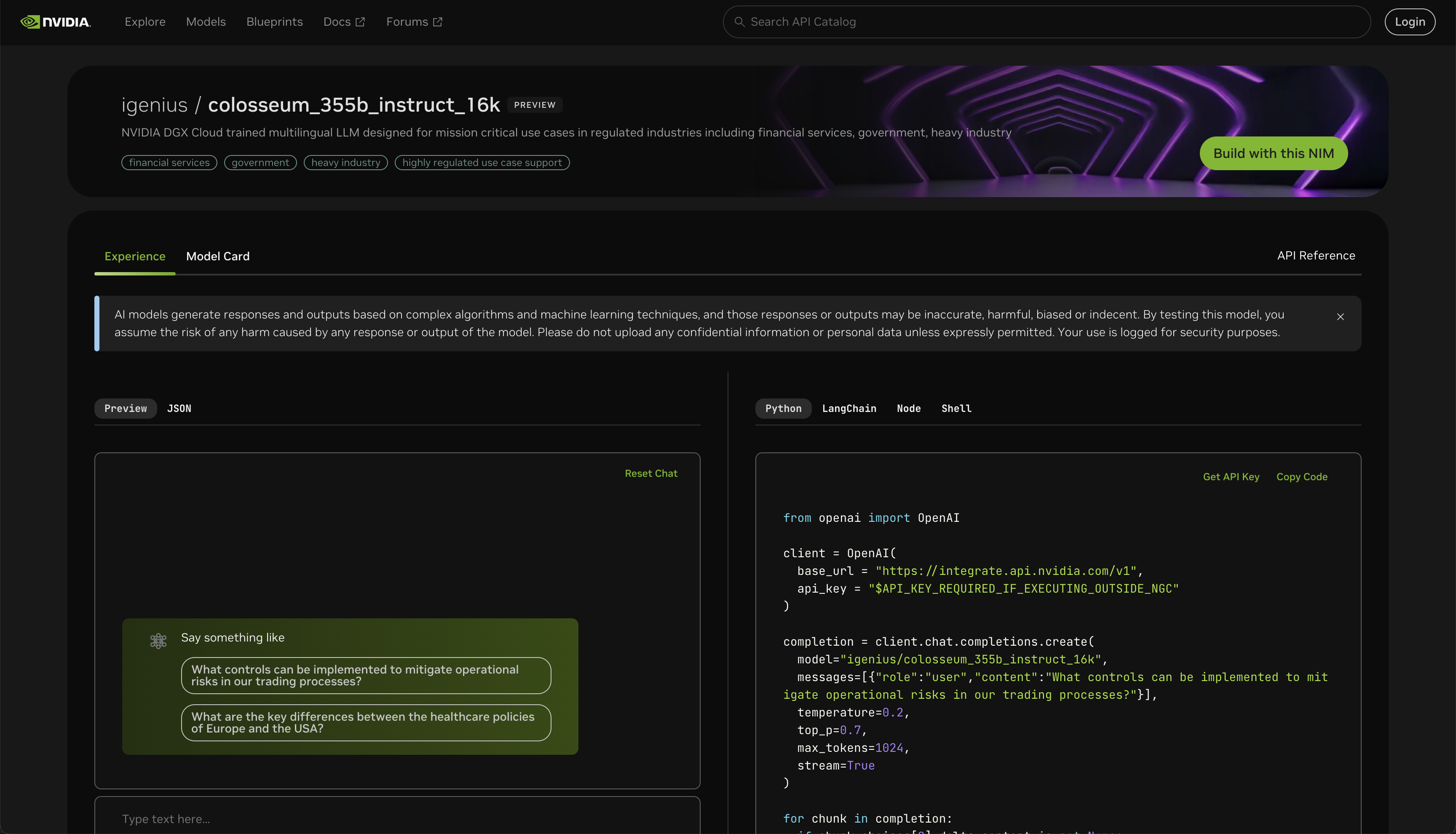Click Reset Chat
The height and width of the screenshot is (834, 1456).
(x=650, y=473)
